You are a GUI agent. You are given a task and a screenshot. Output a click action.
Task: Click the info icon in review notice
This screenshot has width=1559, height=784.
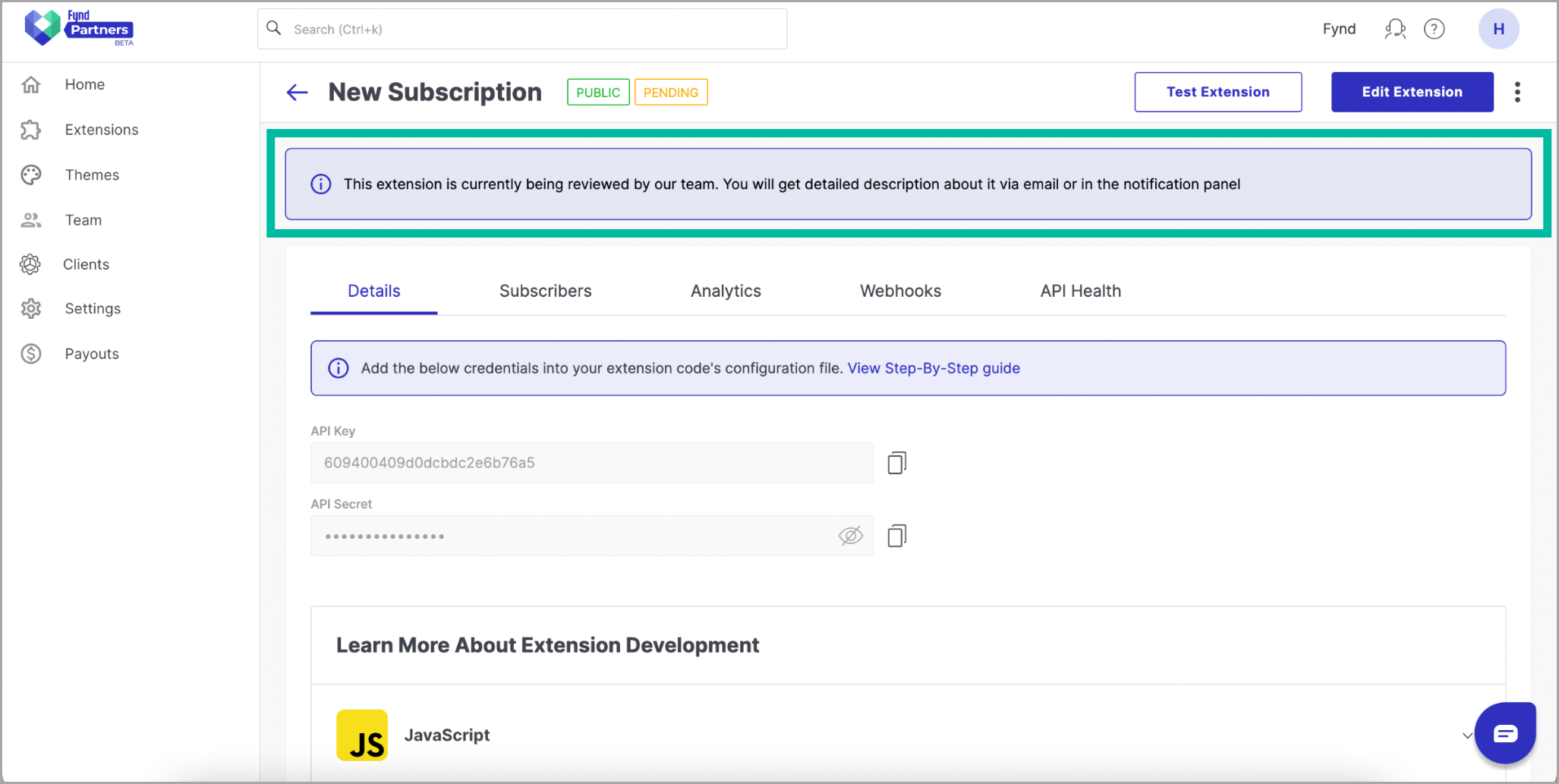tap(321, 184)
